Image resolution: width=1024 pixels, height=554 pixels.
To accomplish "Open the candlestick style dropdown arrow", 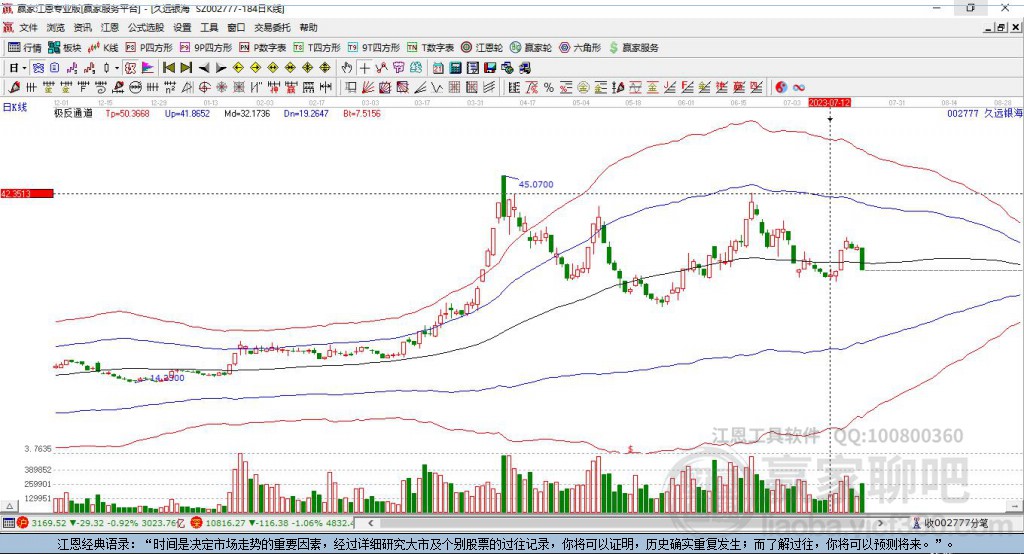I will tap(117, 68).
